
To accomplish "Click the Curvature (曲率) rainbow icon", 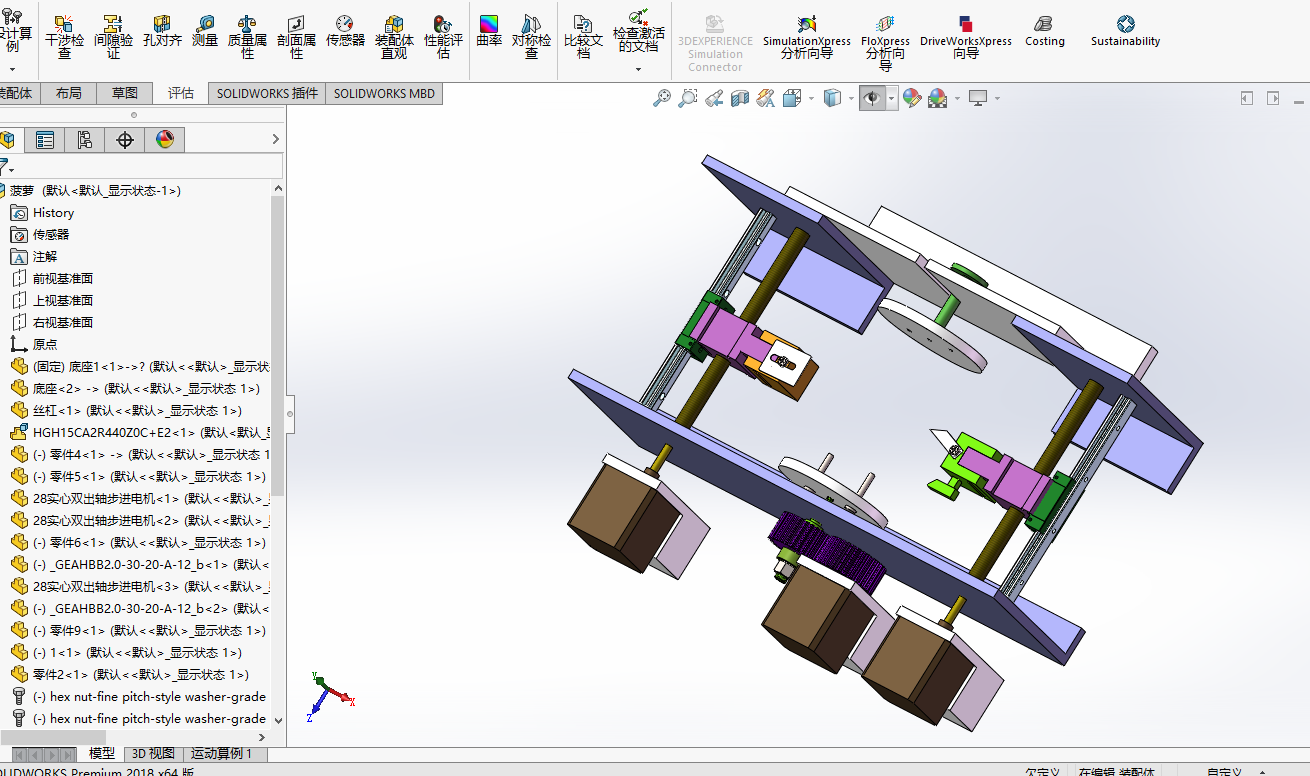I will click(x=489, y=32).
